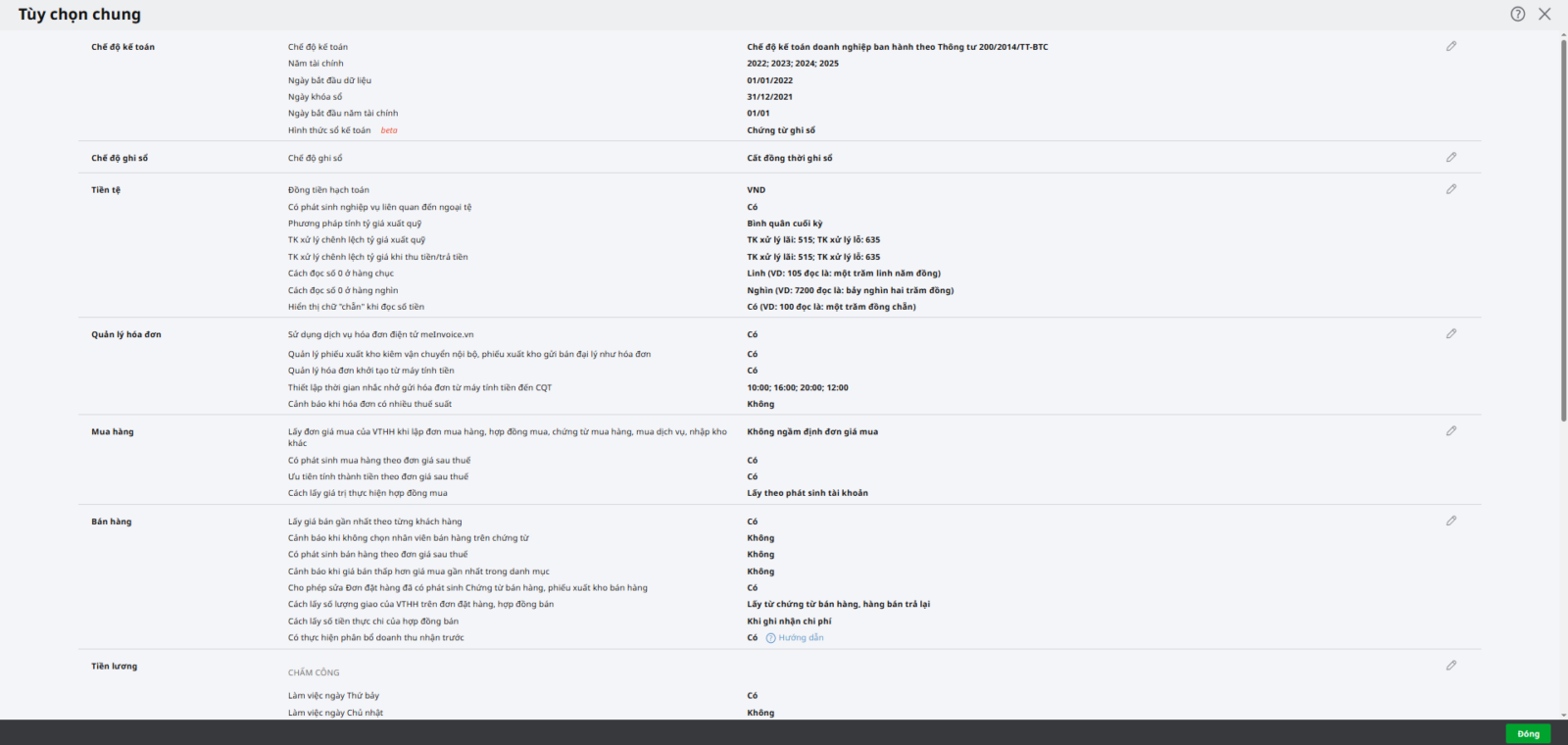Click the Mua hàng section heading

point(113,431)
